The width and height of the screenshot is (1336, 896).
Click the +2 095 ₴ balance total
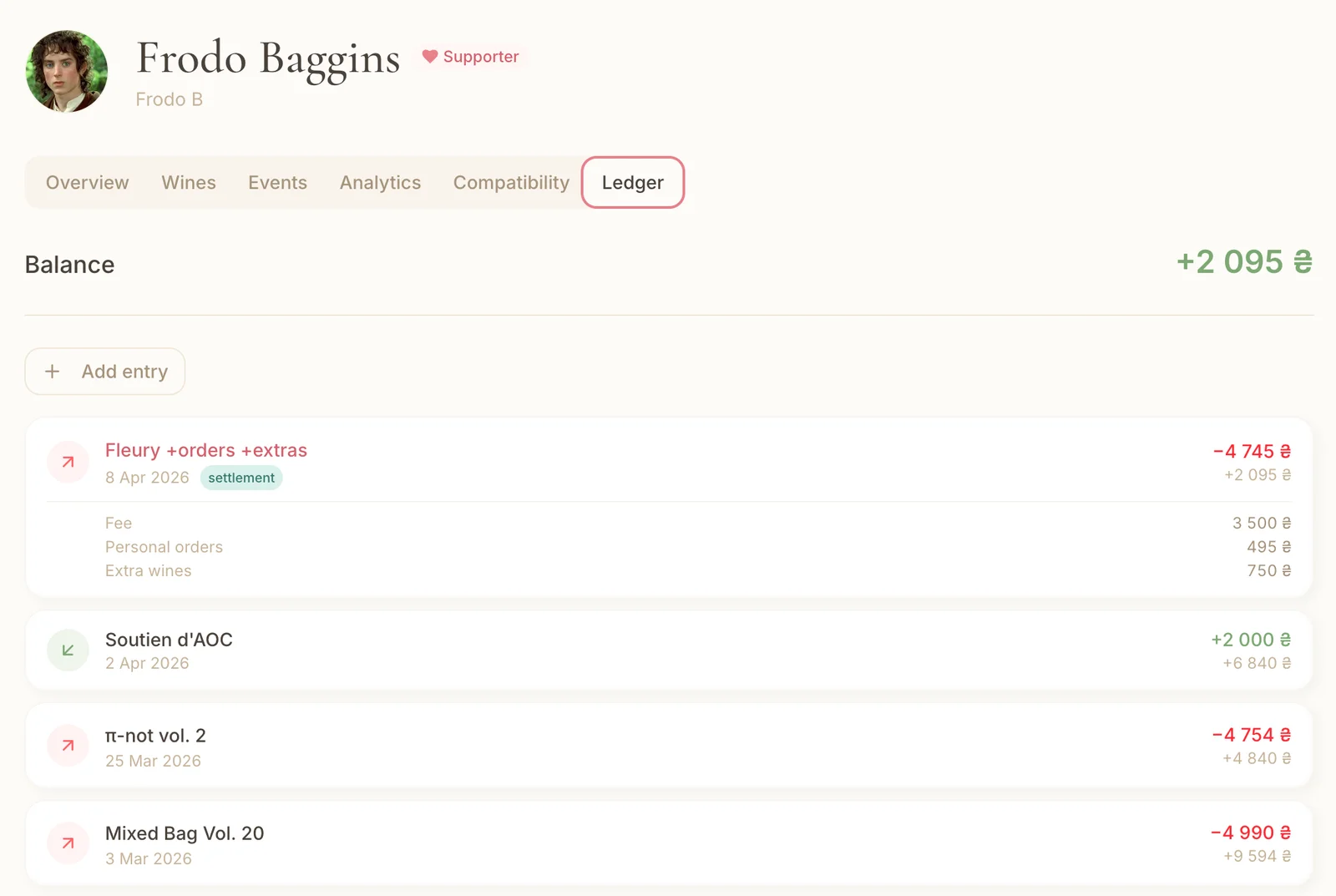[1243, 262]
